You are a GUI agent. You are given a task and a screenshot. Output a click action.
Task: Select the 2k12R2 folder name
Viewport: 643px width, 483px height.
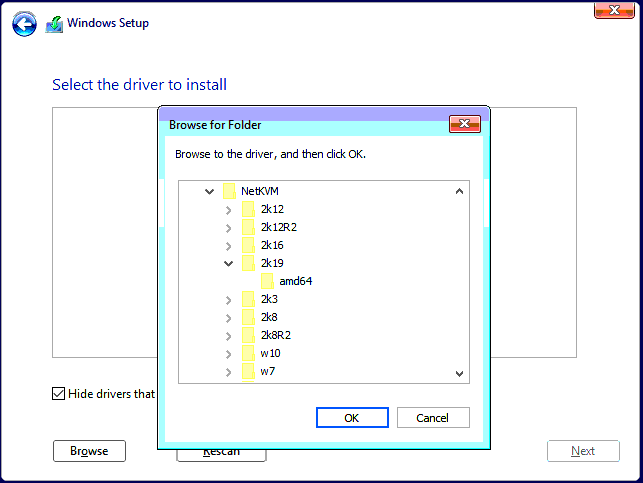click(279, 227)
